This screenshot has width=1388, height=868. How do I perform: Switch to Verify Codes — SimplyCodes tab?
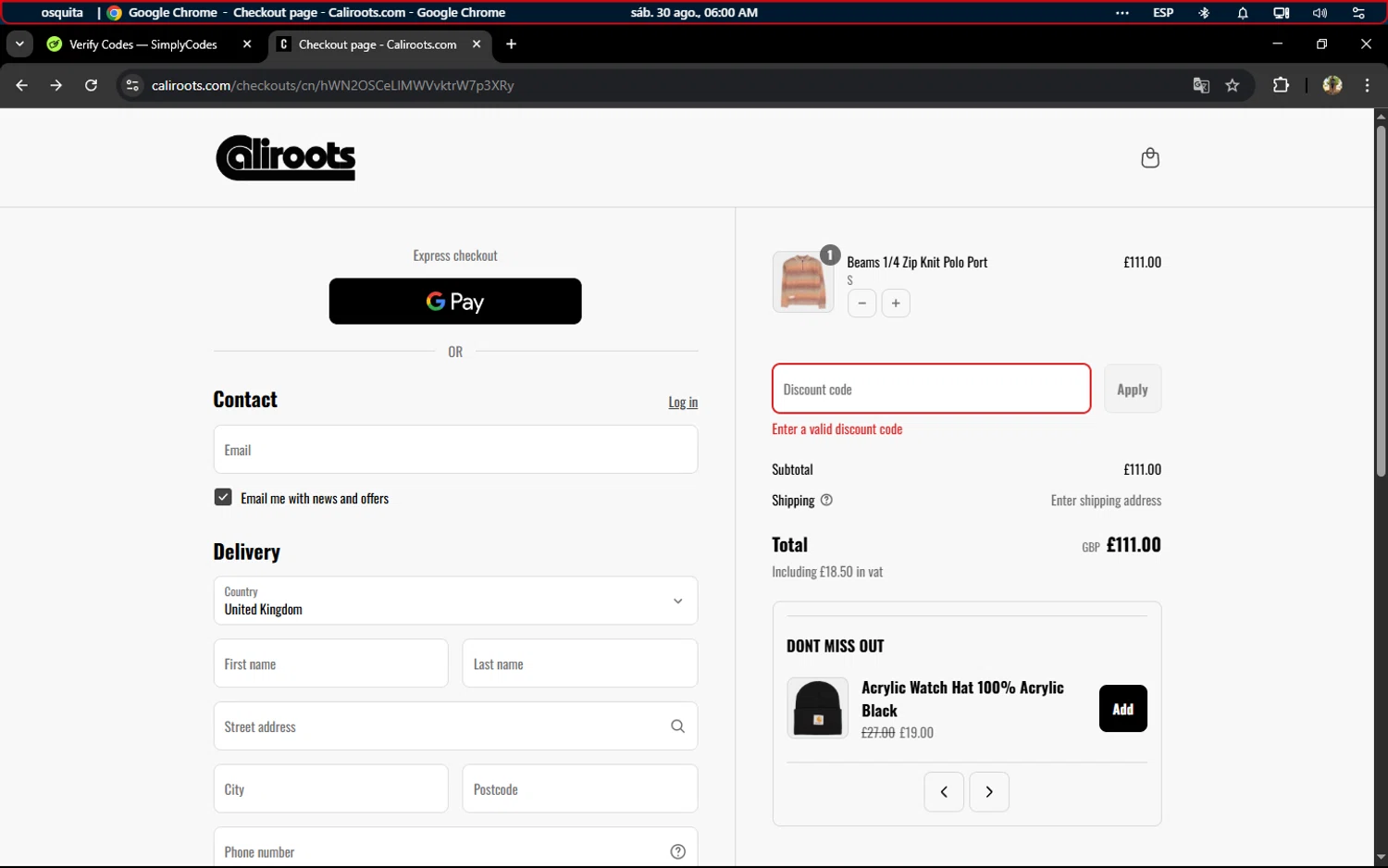tap(143, 44)
